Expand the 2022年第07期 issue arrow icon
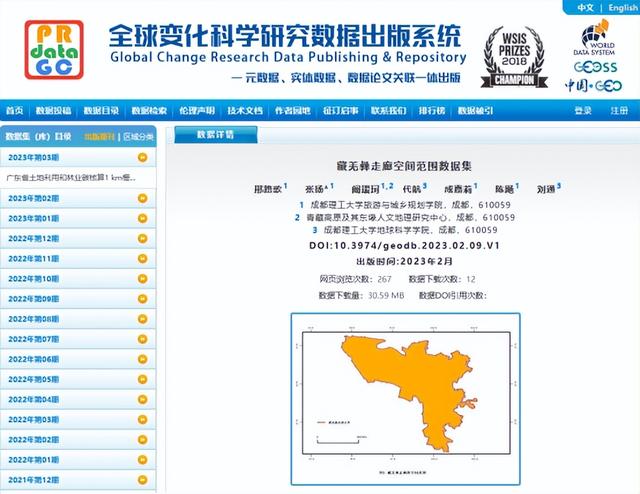 click(x=142, y=339)
